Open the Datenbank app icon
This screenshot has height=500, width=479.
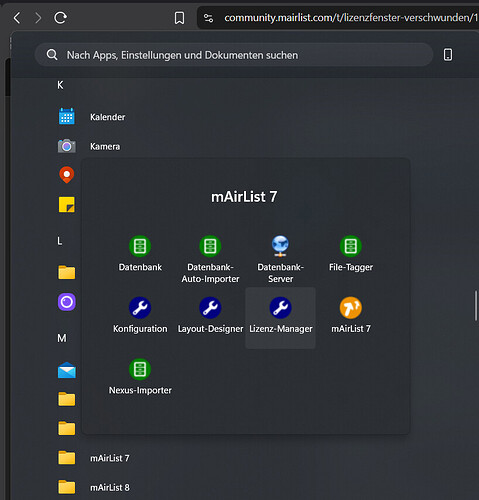tap(140, 246)
